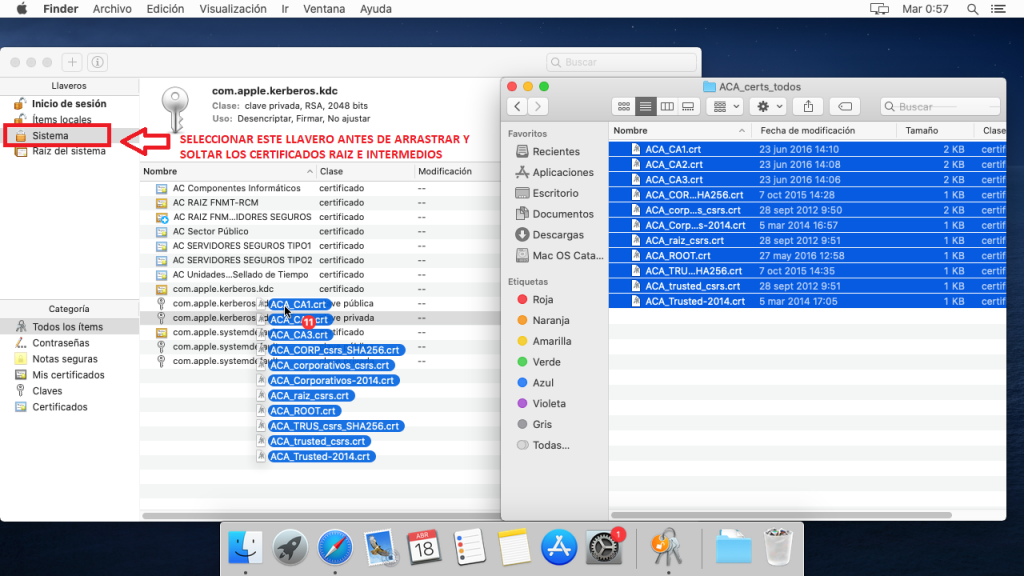Open the Ir menu

[285, 9]
